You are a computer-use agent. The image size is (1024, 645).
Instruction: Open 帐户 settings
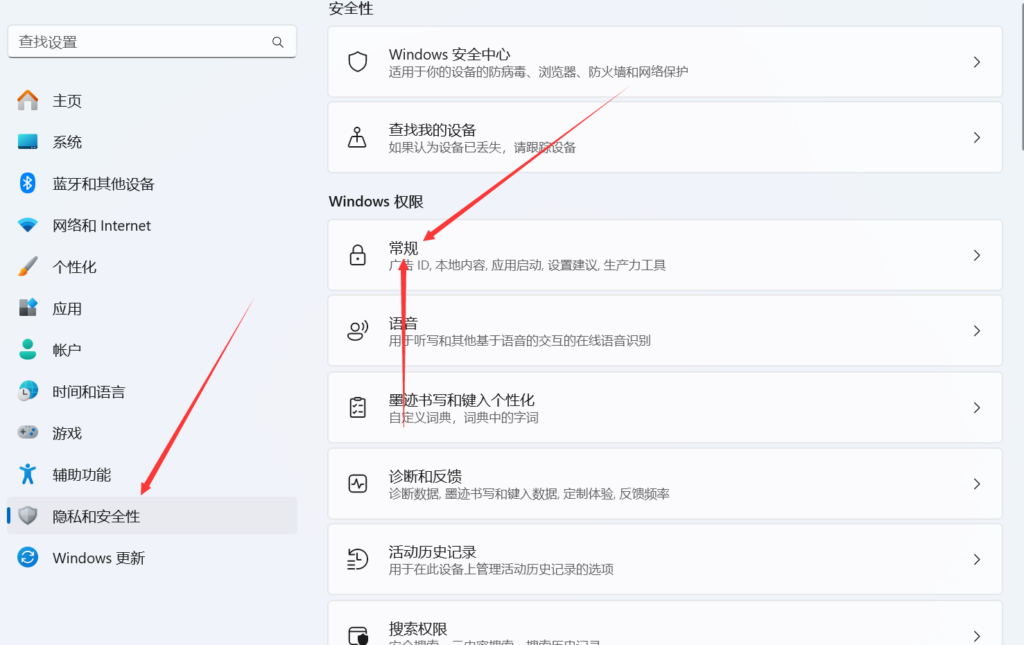pos(152,350)
